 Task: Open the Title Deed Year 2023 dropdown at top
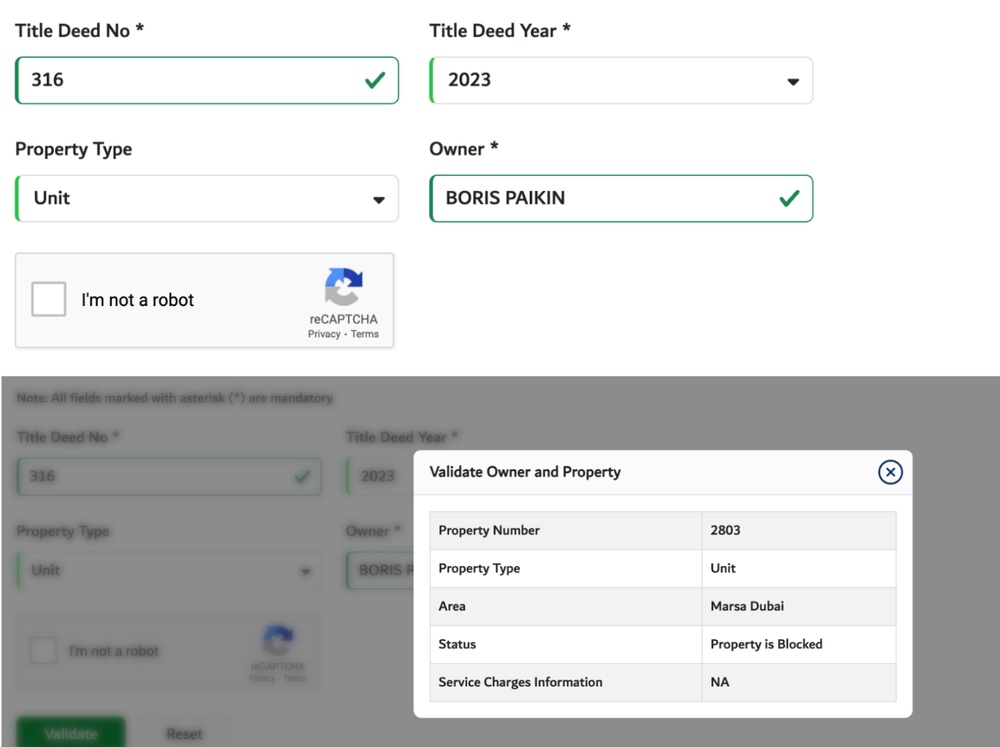792,81
